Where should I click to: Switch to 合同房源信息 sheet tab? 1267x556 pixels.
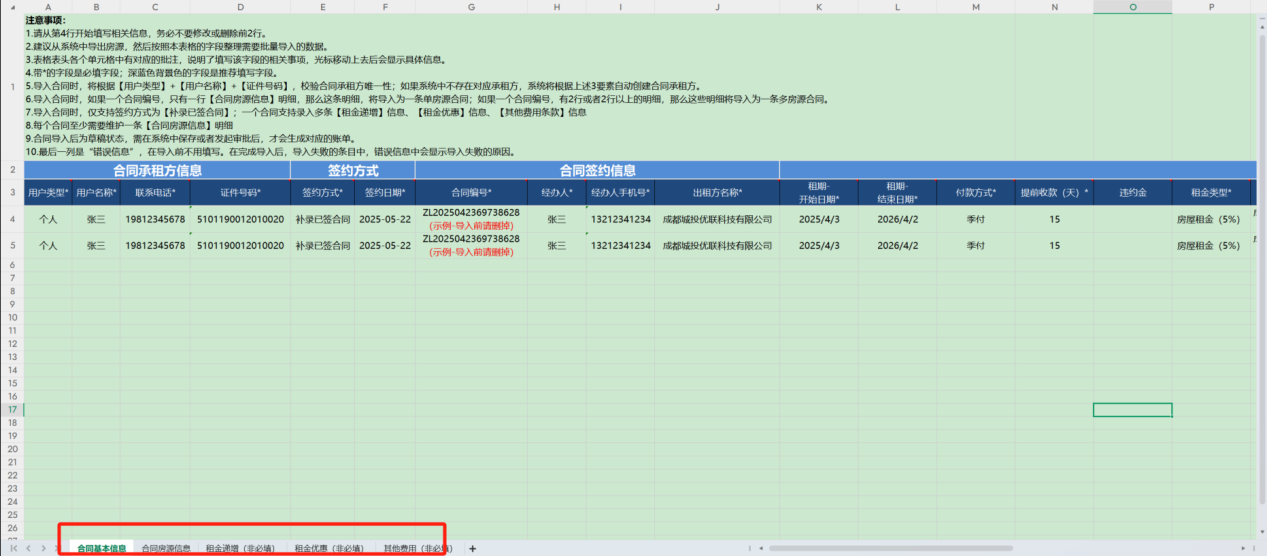pyautogui.click(x=166, y=548)
